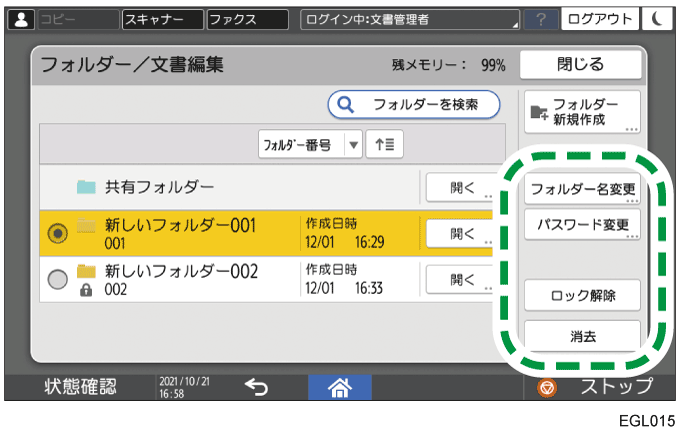The height and width of the screenshot is (431, 679).
Task: Click 閉じる to close the dialog
Action: point(580,65)
